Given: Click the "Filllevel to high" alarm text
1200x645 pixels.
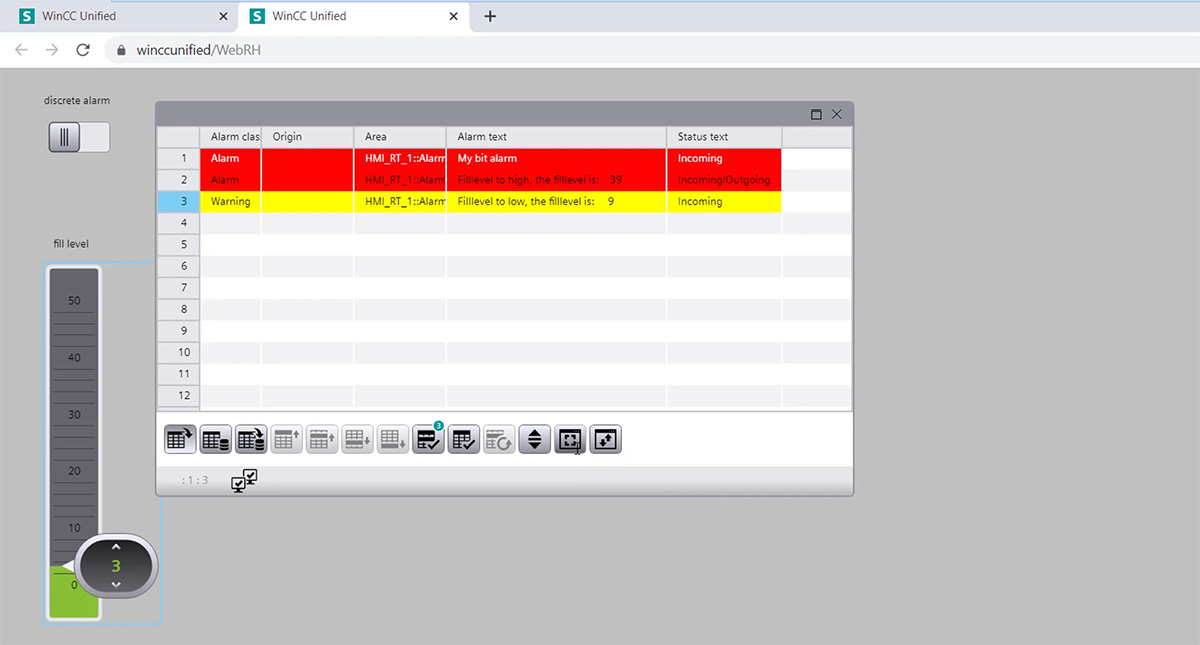Looking at the screenshot, I should (x=540, y=180).
